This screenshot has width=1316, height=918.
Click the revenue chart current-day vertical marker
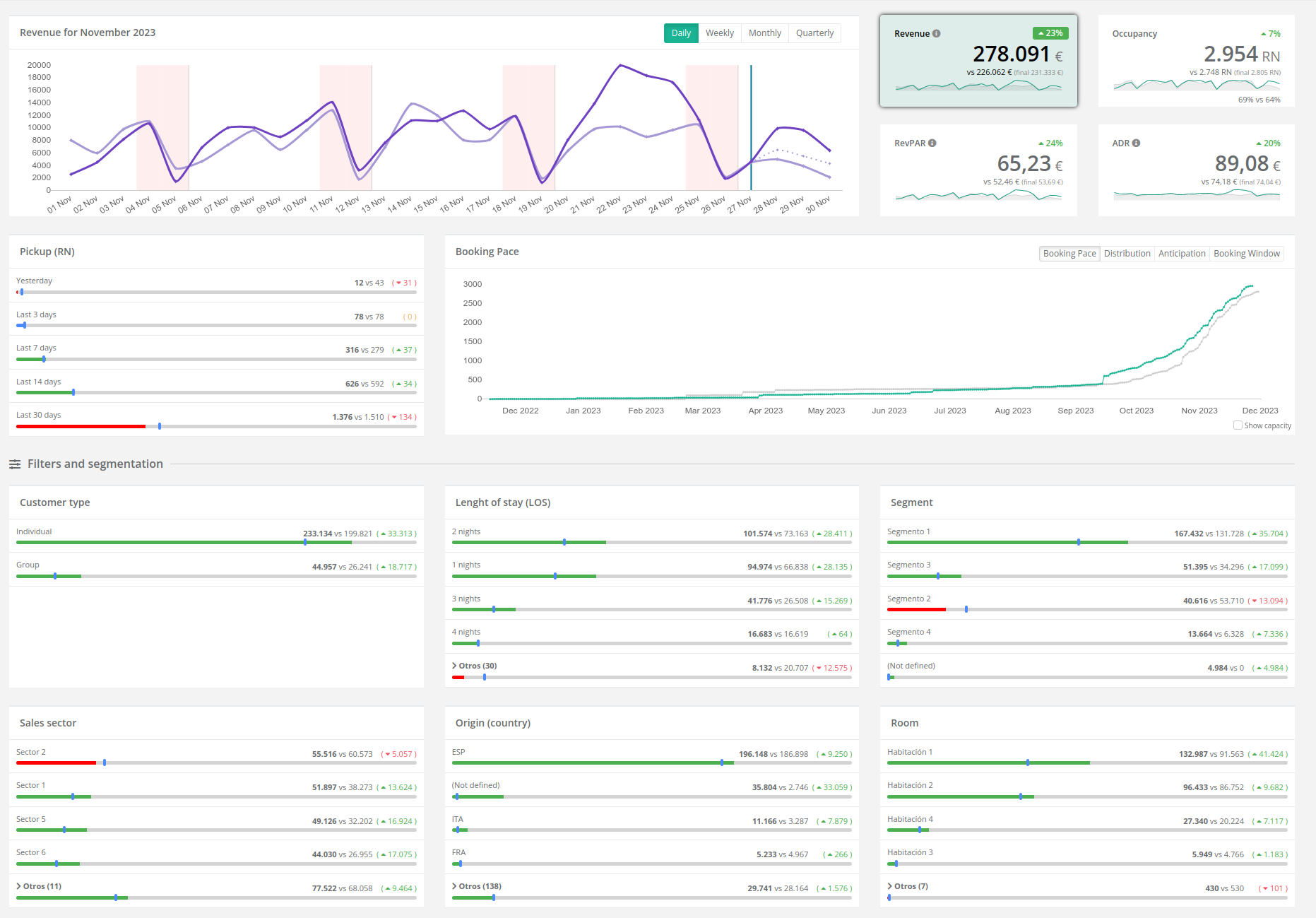tap(751, 127)
